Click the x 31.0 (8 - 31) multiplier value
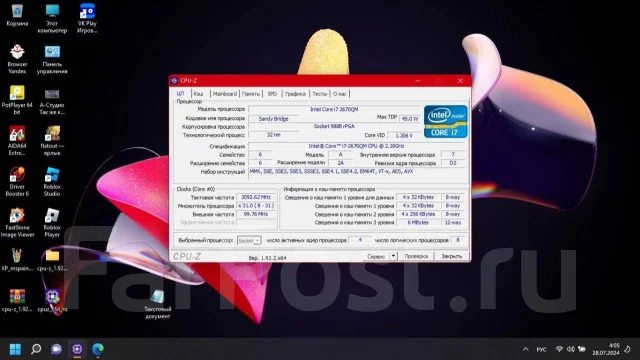Screen dimensions: 640x360 [x=256, y=206]
